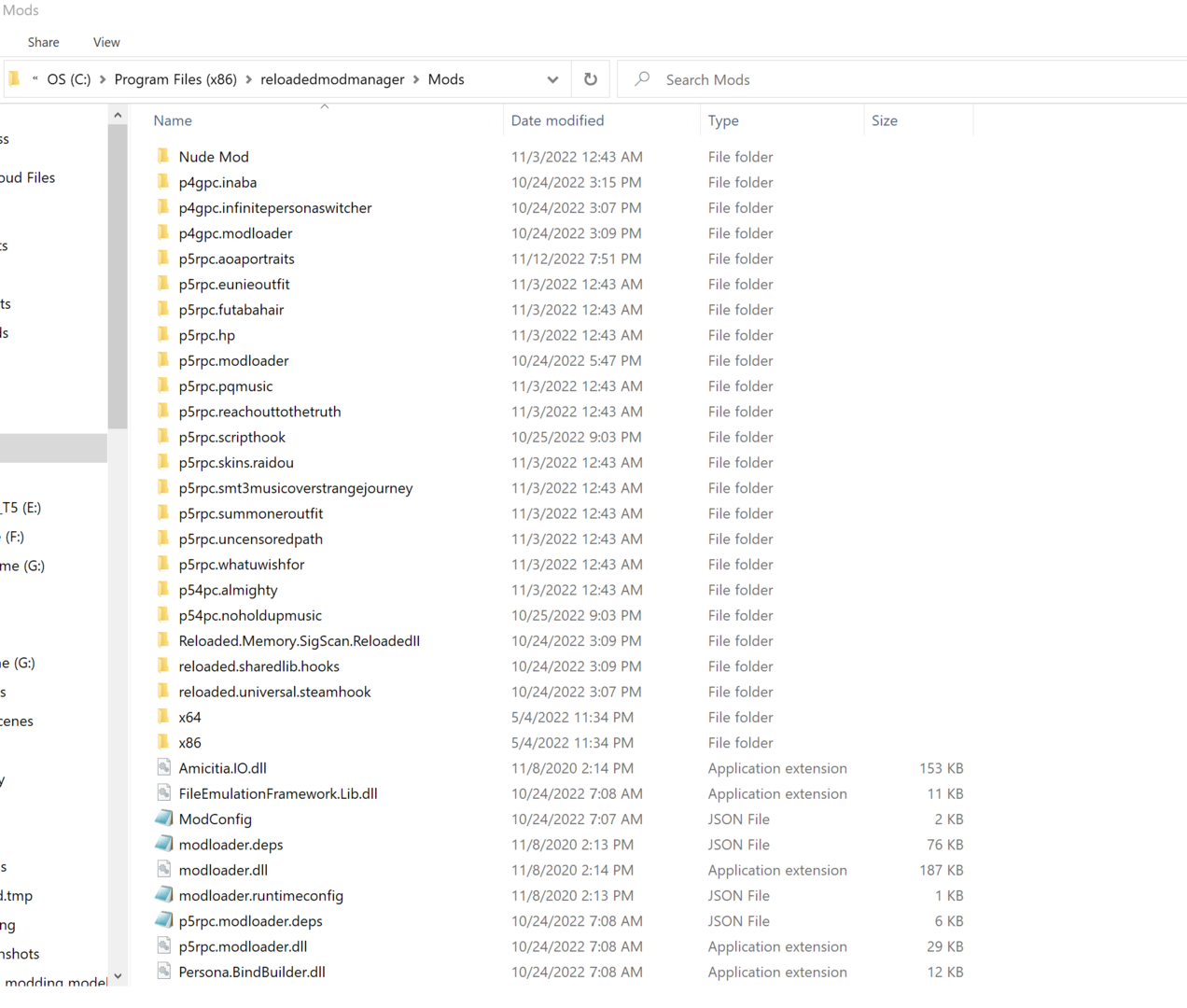Viewport: 1187px width, 1008px height.
Task: Sort by Size column header
Action: [x=885, y=120]
